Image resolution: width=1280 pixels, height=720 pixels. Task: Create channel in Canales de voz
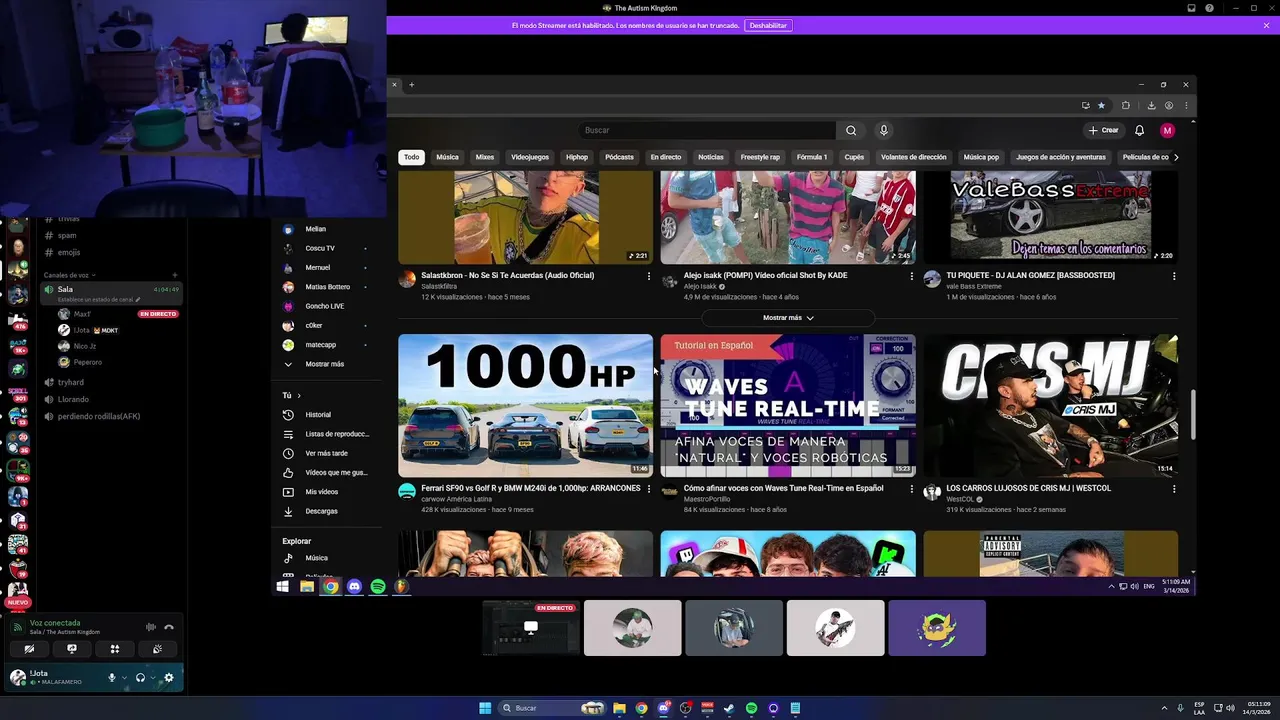point(175,275)
